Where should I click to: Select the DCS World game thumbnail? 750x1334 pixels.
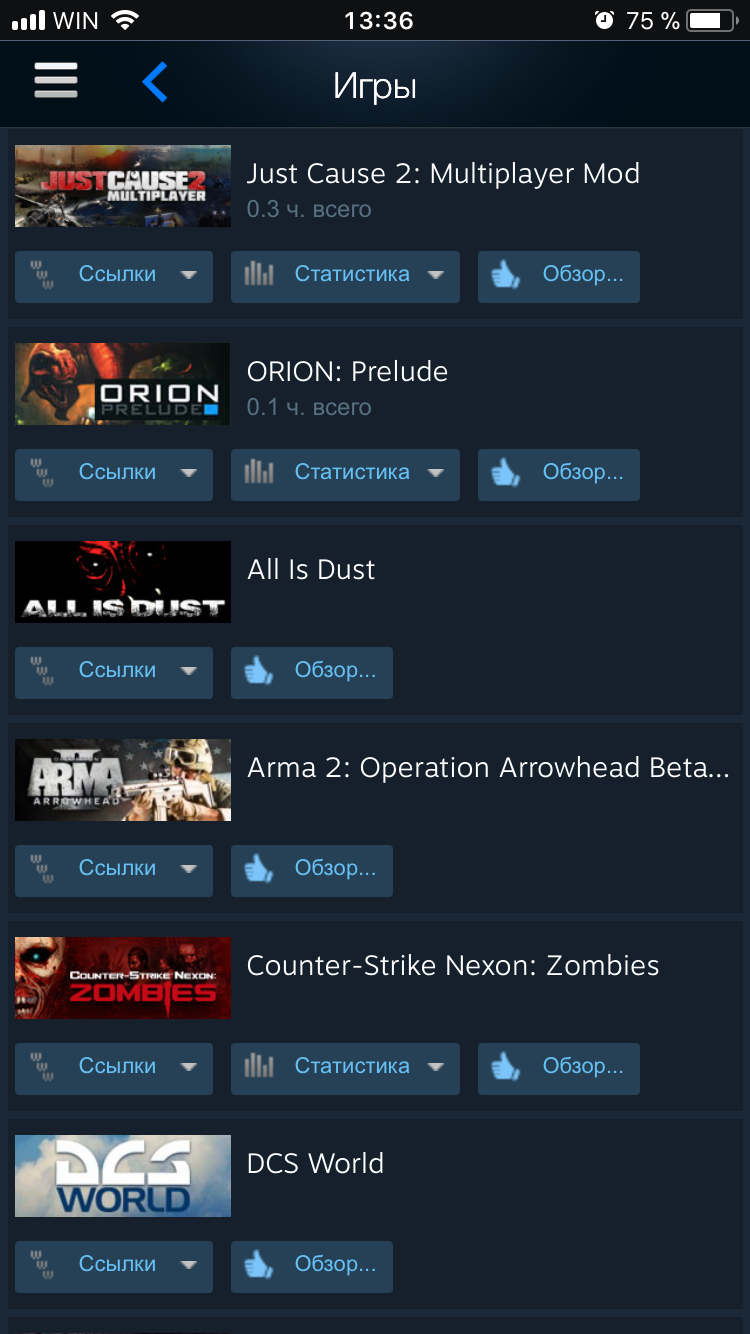[123, 1176]
